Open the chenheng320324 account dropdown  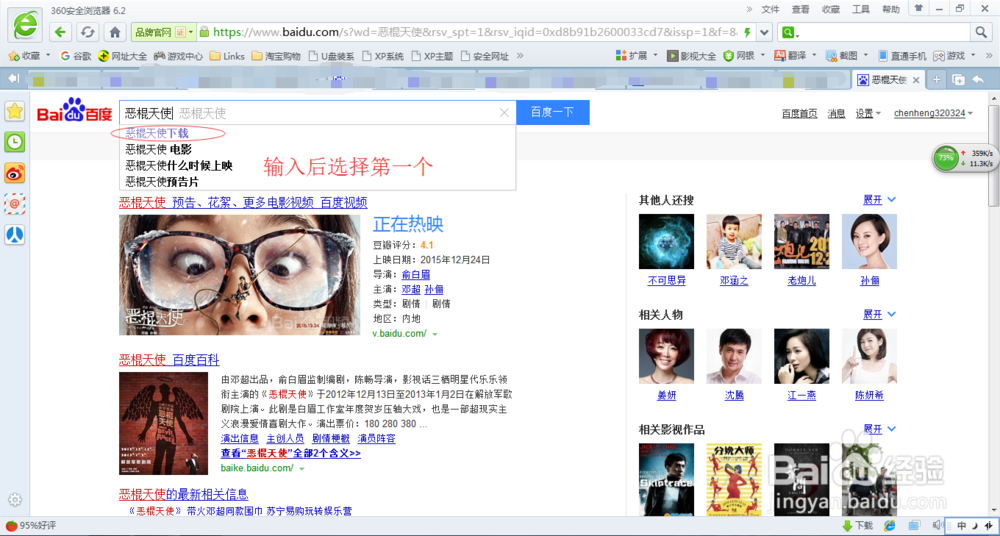(934, 114)
